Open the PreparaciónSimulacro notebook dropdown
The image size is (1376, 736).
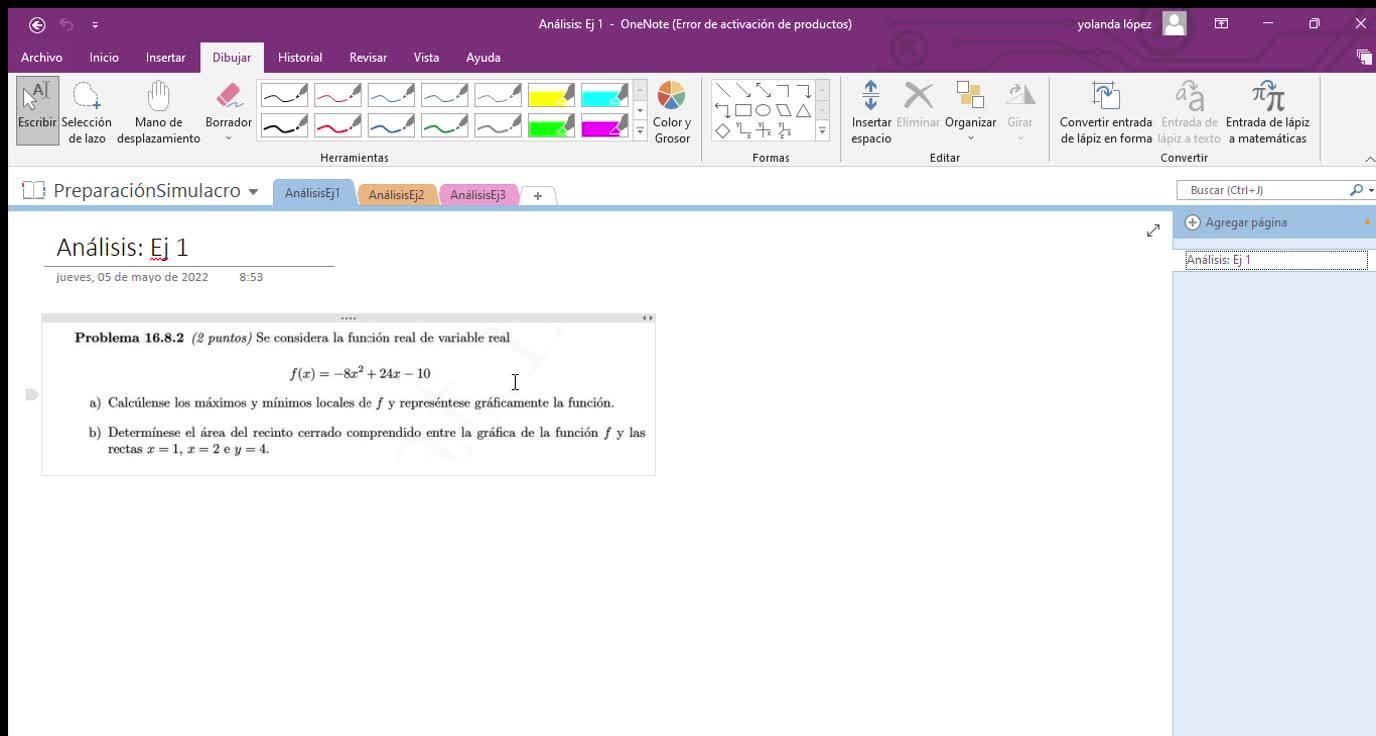[253, 191]
